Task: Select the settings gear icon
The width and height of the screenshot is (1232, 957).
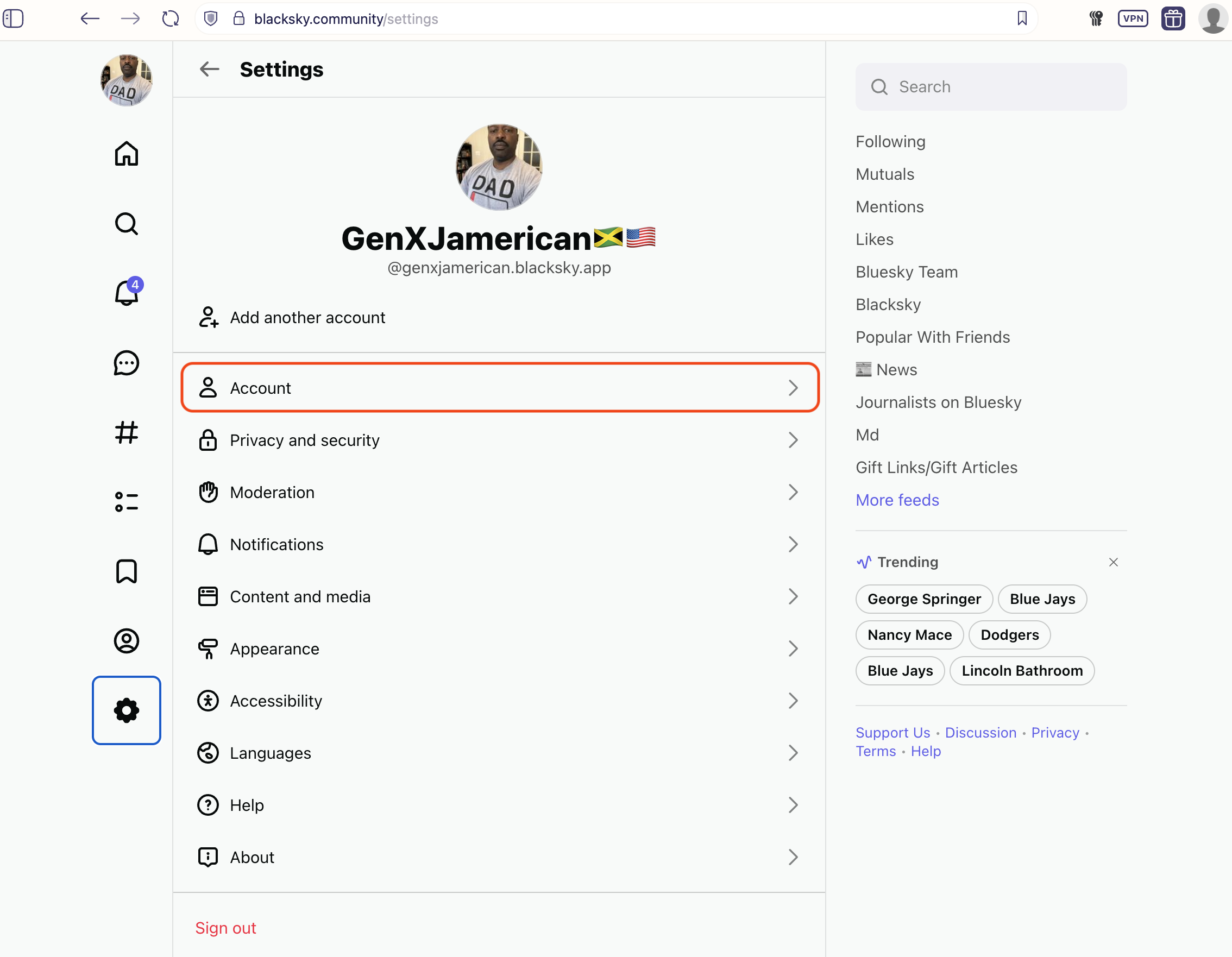Action: [x=126, y=710]
